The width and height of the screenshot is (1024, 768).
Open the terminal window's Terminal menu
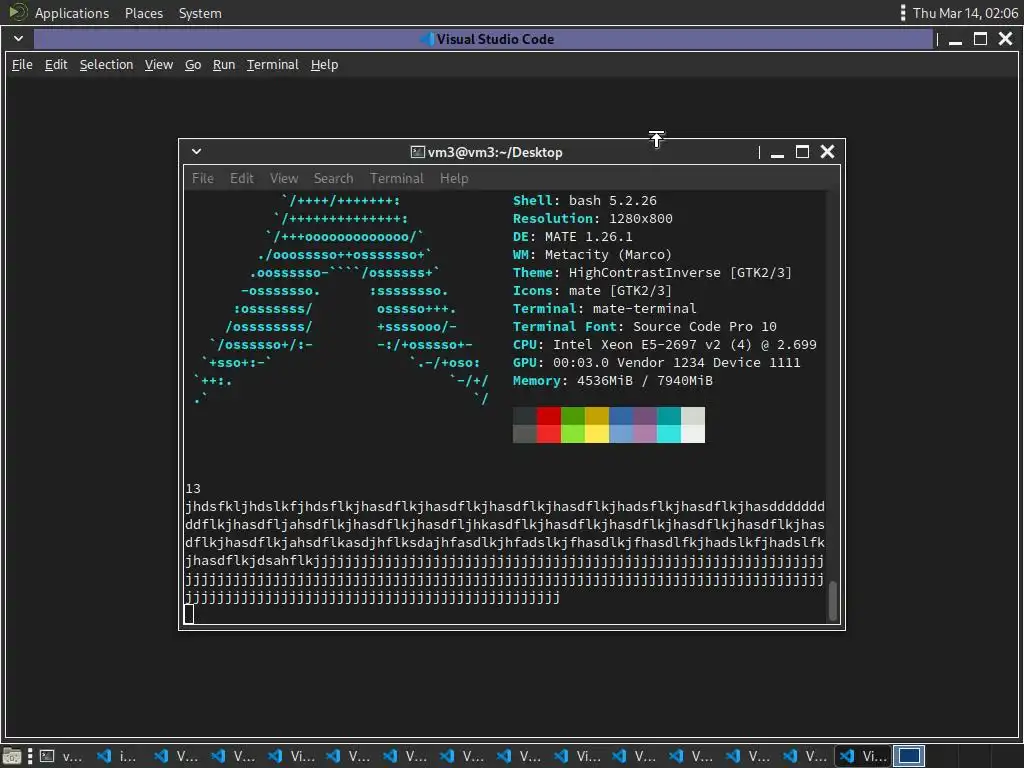coord(396,178)
